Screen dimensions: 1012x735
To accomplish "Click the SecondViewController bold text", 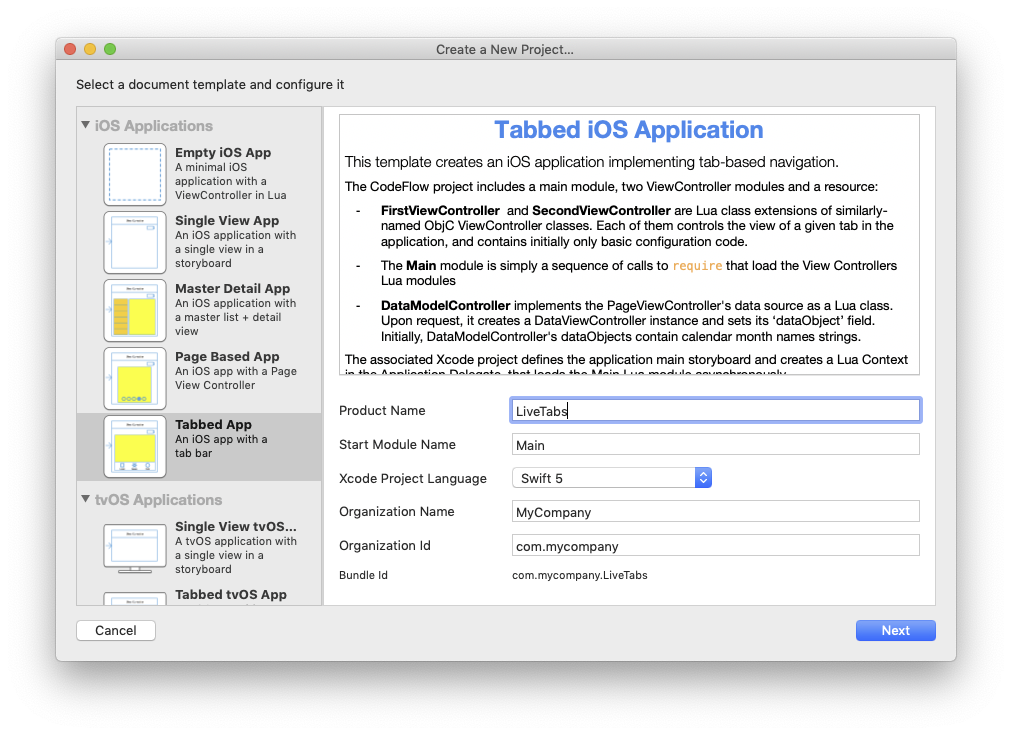I will pyautogui.click(x=602, y=210).
